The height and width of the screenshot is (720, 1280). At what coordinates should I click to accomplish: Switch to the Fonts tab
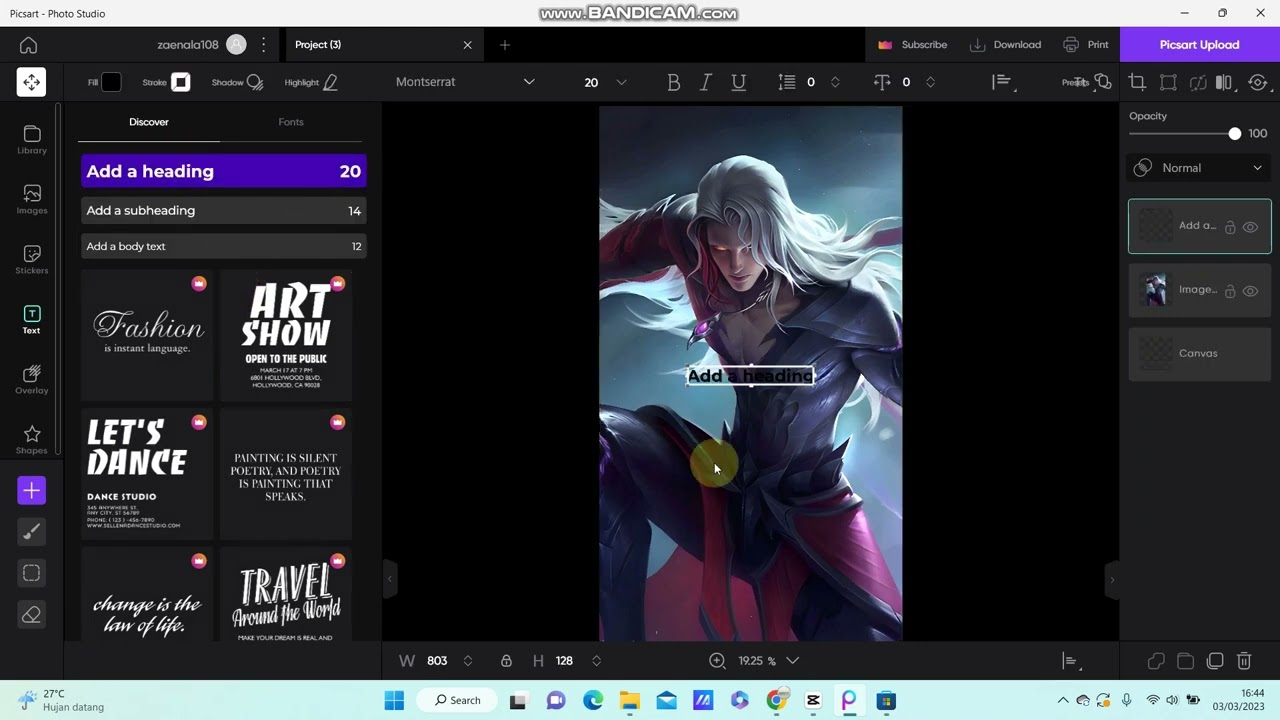pyautogui.click(x=290, y=121)
